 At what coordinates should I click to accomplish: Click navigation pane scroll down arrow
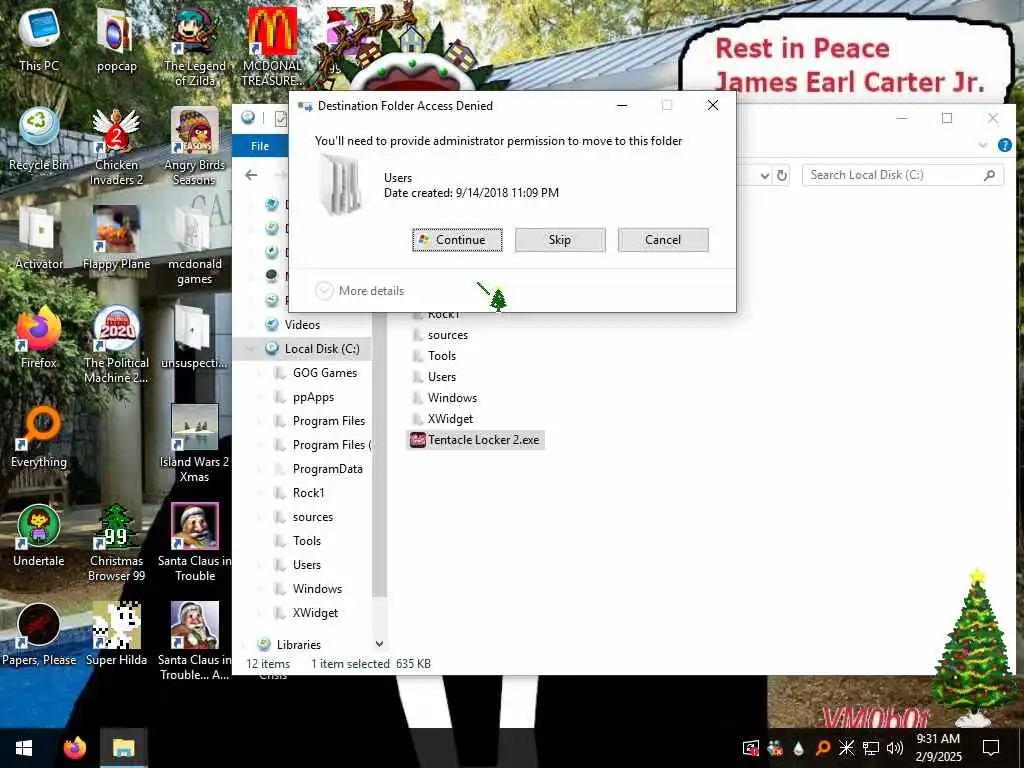(379, 644)
